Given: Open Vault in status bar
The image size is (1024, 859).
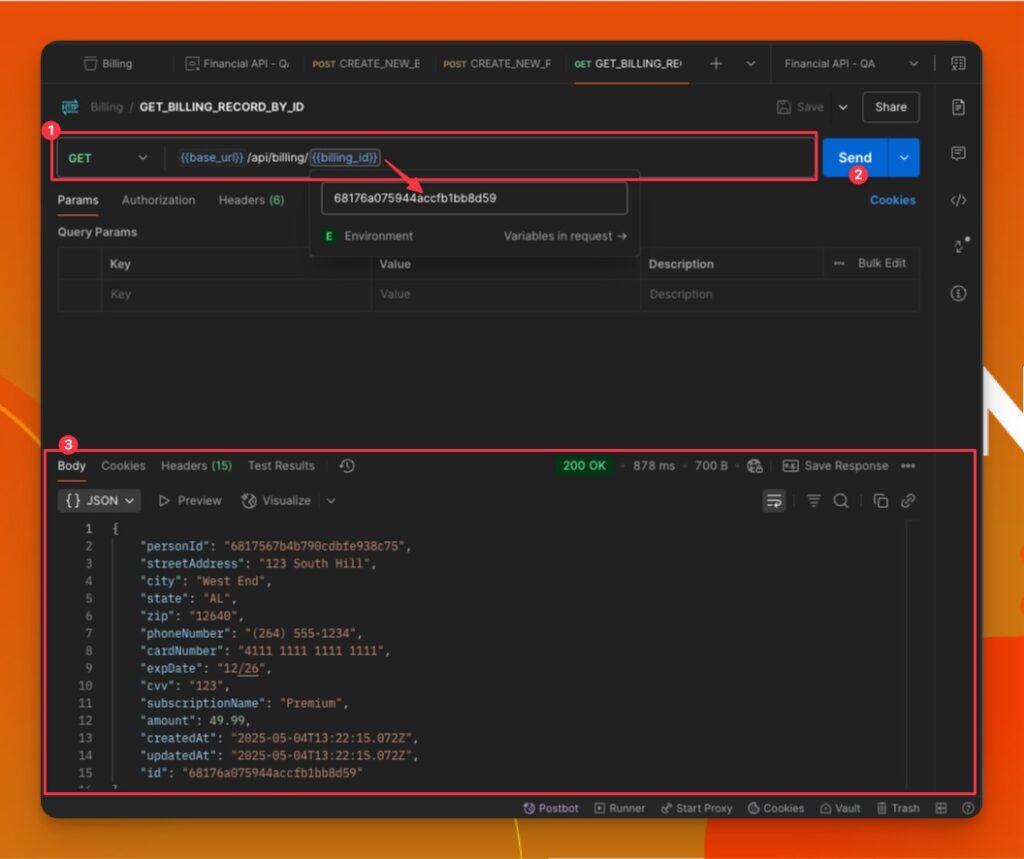Looking at the screenshot, I should point(840,809).
